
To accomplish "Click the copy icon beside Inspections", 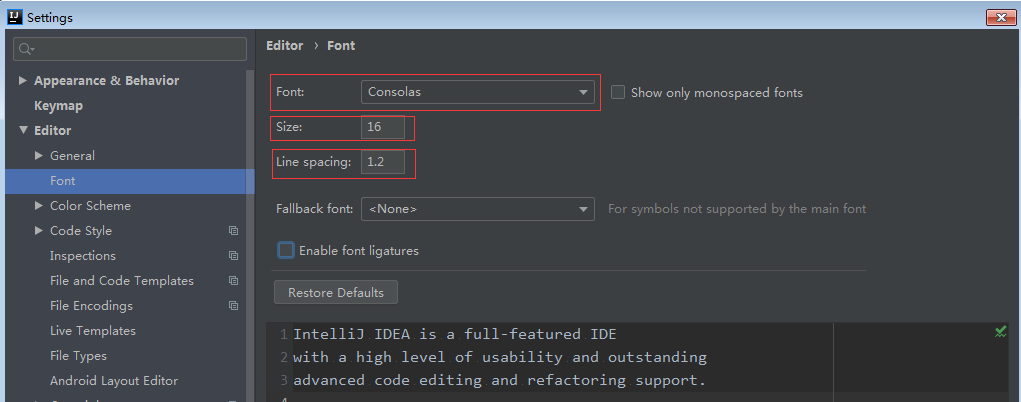I will click(233, 256).
